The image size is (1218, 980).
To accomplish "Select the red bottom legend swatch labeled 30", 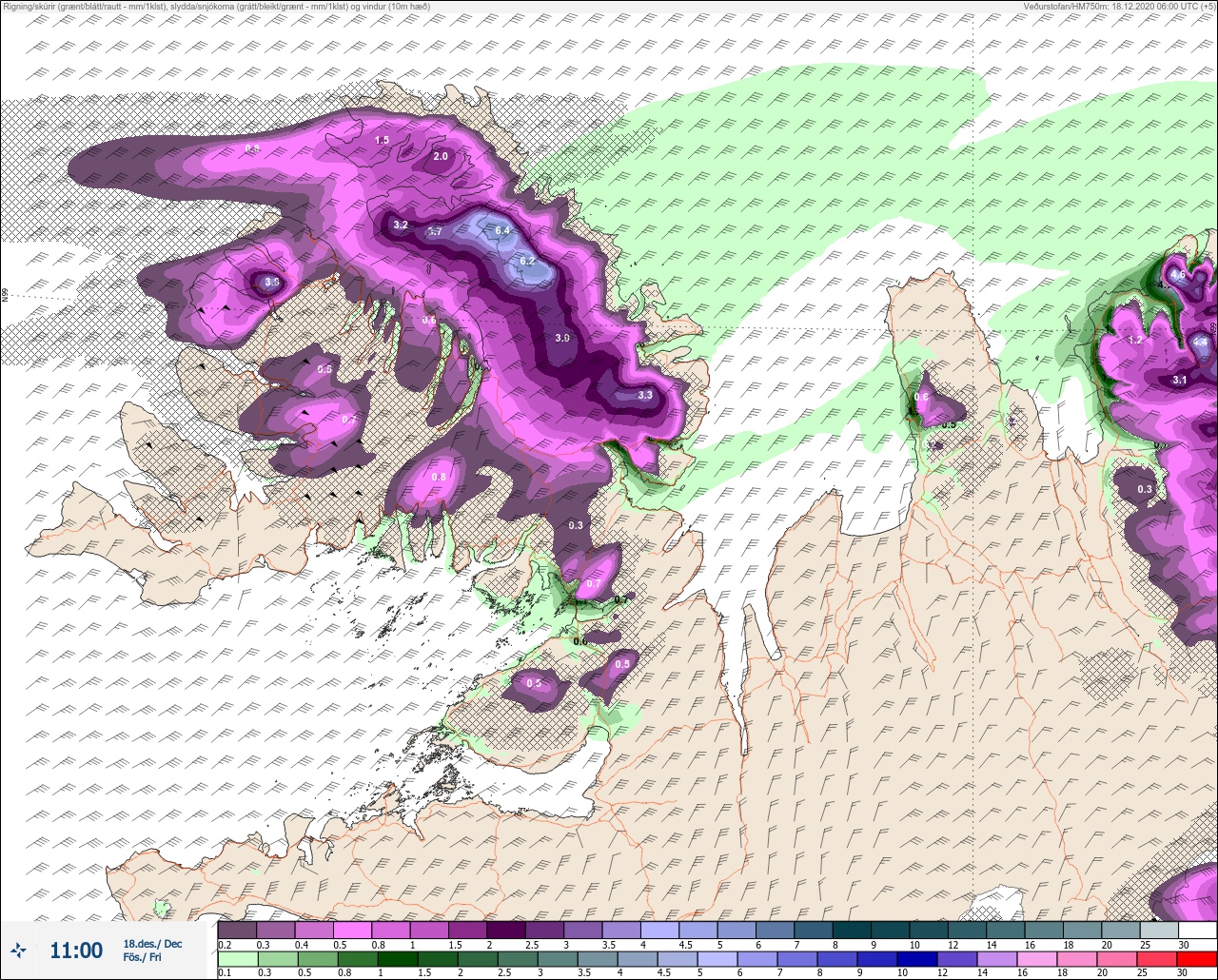I will click(1197, 958).
